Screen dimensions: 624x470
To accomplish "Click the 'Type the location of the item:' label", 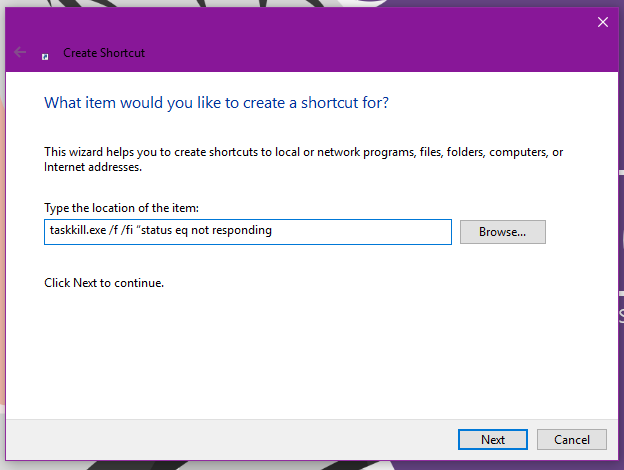I will click(x=121, y=208).
